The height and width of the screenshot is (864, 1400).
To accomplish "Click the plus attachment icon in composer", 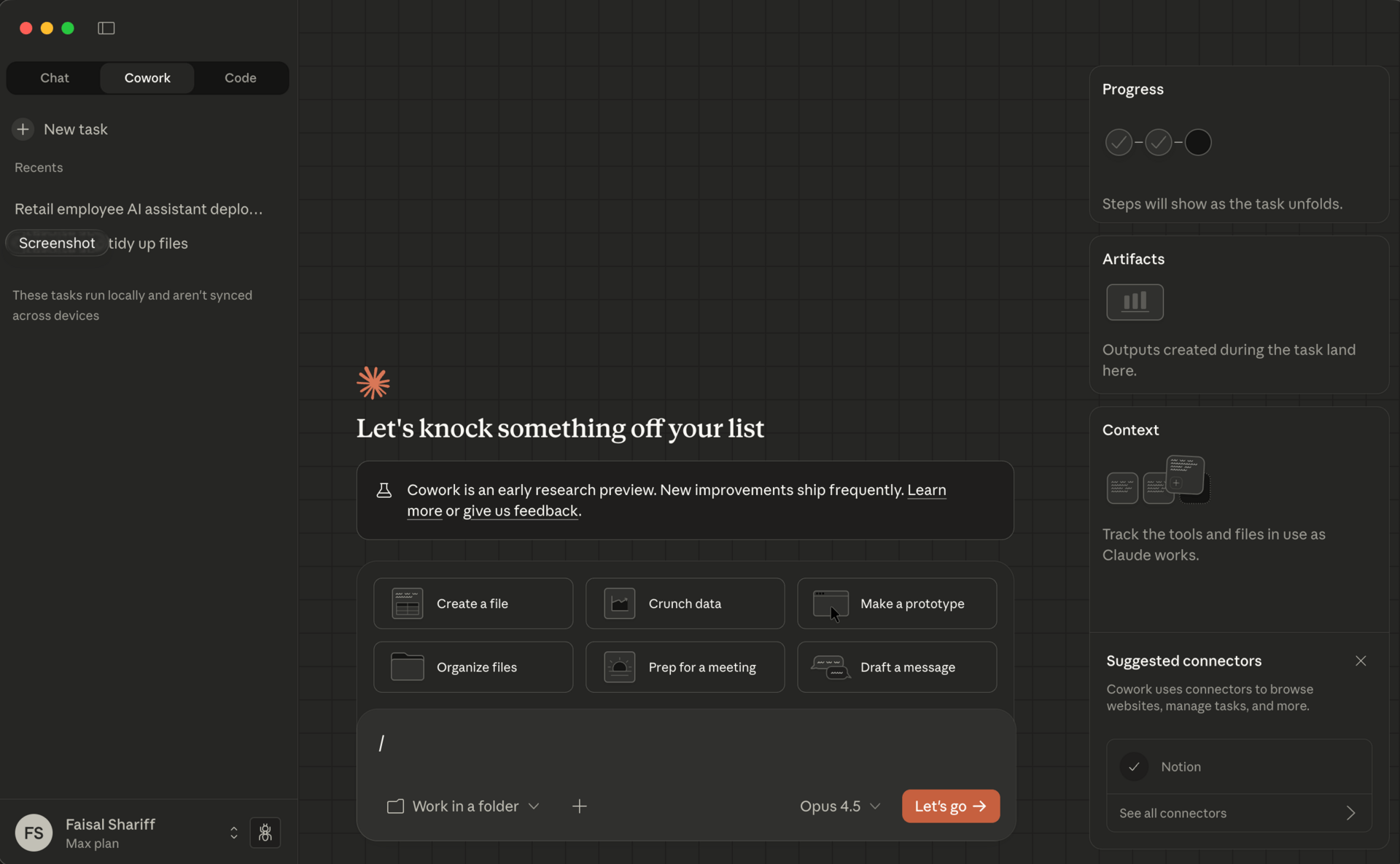I will (x=580, y=806).
